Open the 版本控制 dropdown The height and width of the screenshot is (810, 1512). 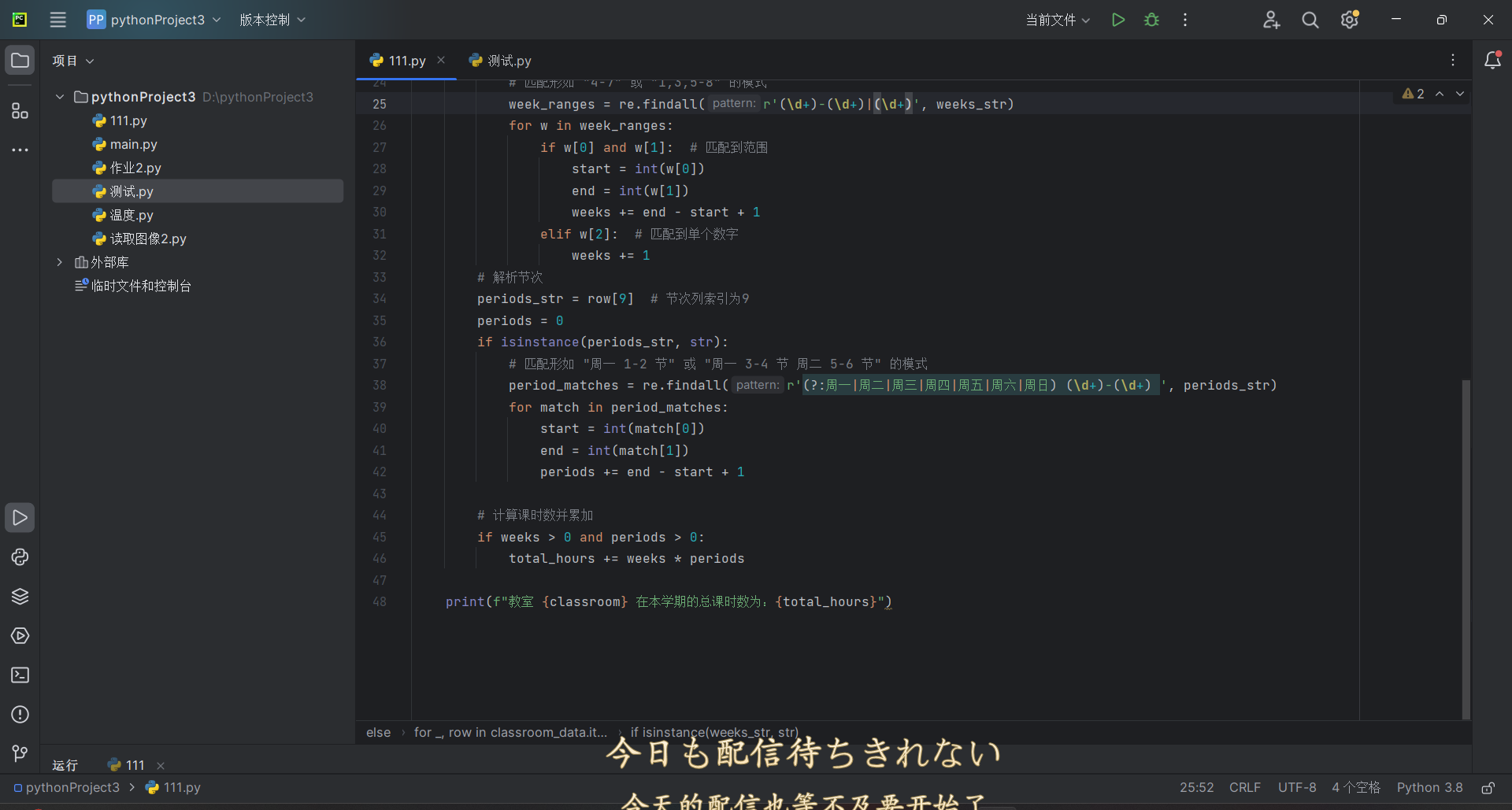click(x=272, y=20)
